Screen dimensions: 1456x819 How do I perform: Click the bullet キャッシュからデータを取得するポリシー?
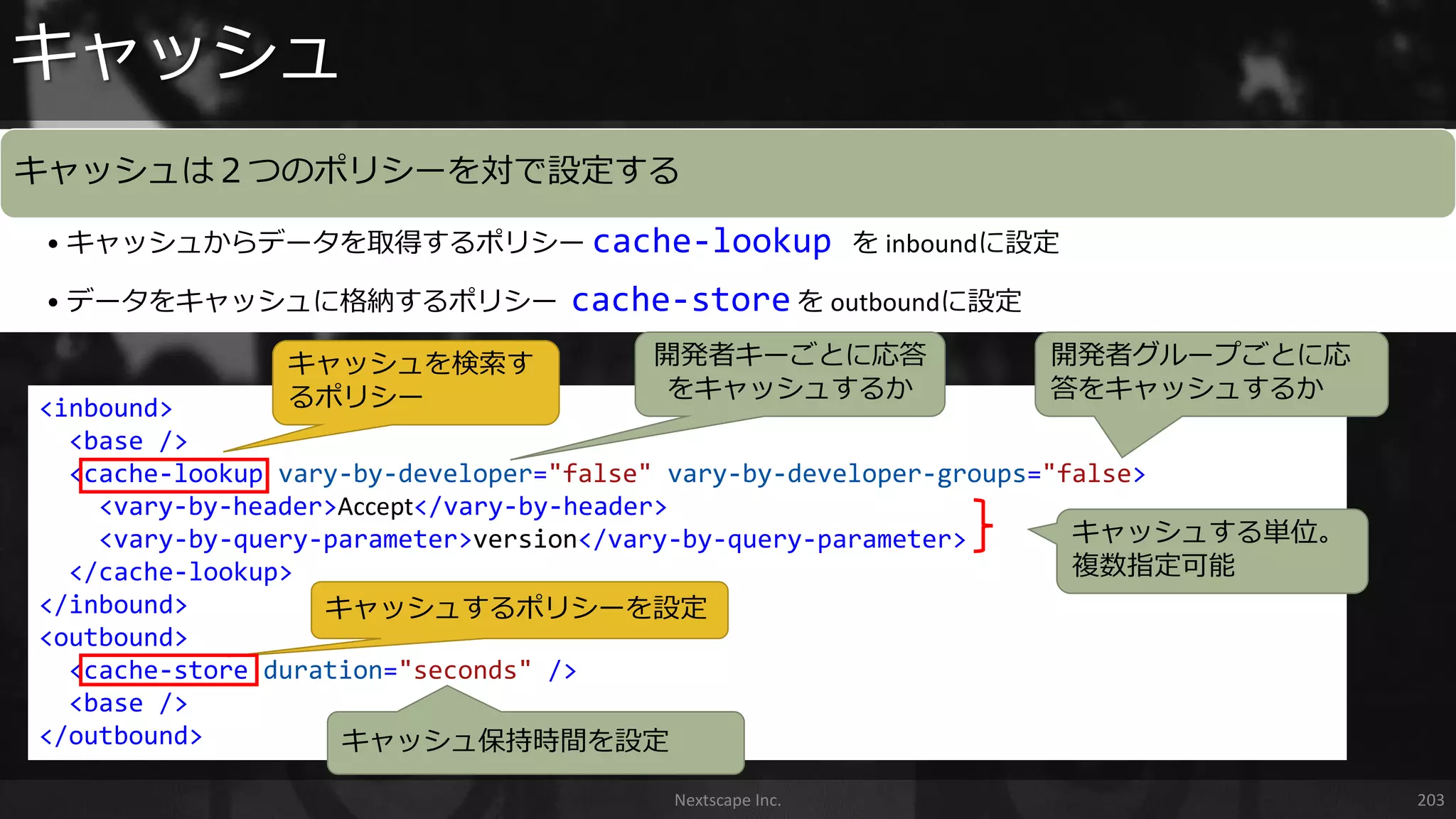[x=325, y=242]
